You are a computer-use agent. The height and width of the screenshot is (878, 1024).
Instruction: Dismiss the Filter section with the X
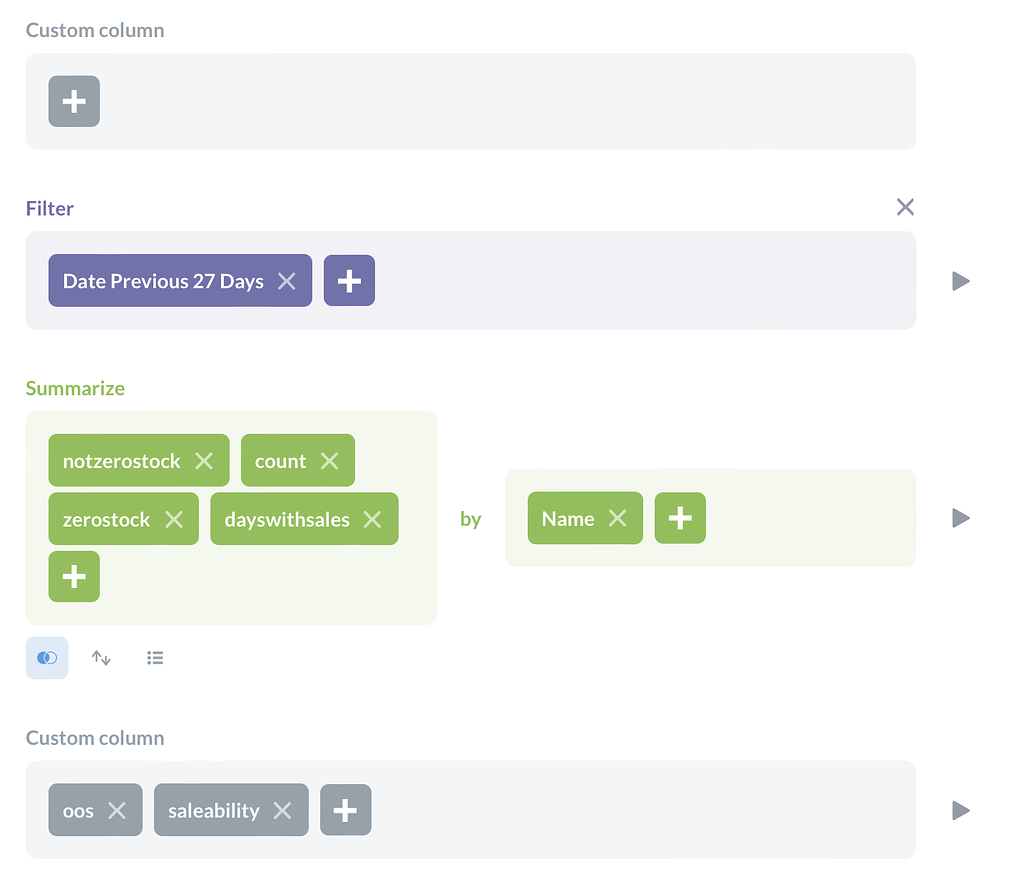tap(905, 207)
